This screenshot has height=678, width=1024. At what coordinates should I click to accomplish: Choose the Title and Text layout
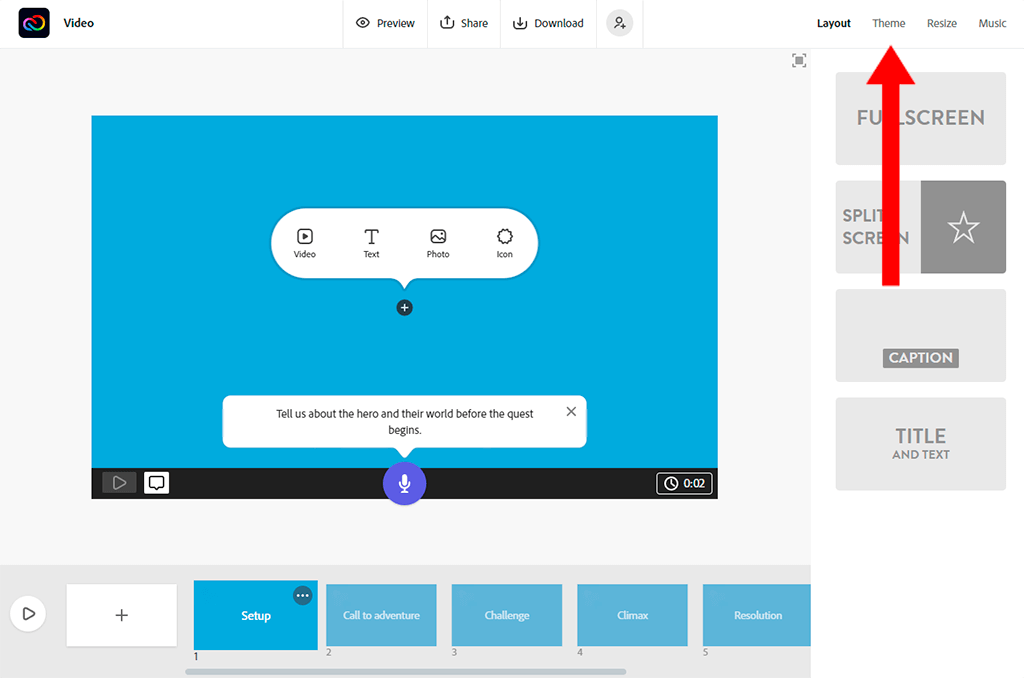click(x=920, y=444)
